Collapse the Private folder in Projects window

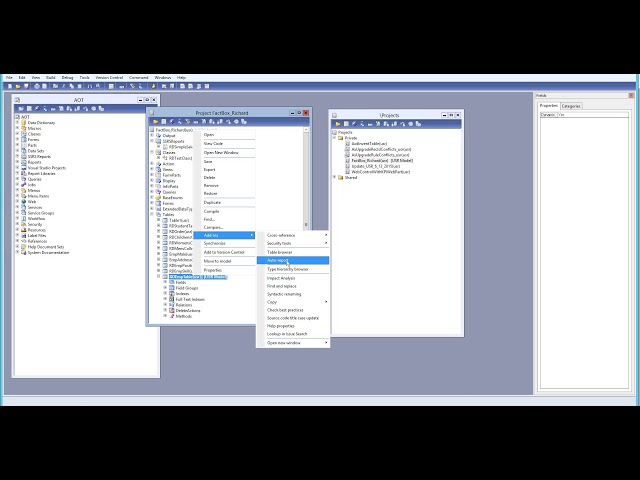[x=334, y=138]
